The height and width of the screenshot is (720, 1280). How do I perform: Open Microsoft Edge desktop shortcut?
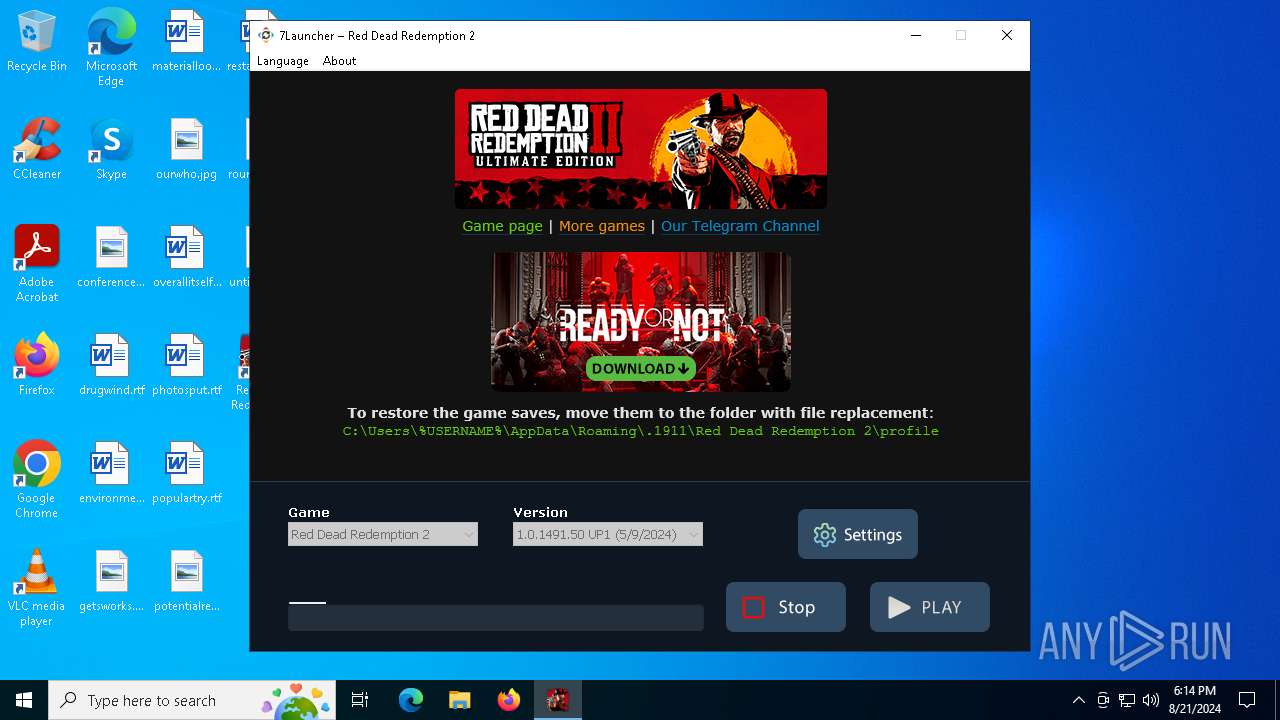[111, 48]
